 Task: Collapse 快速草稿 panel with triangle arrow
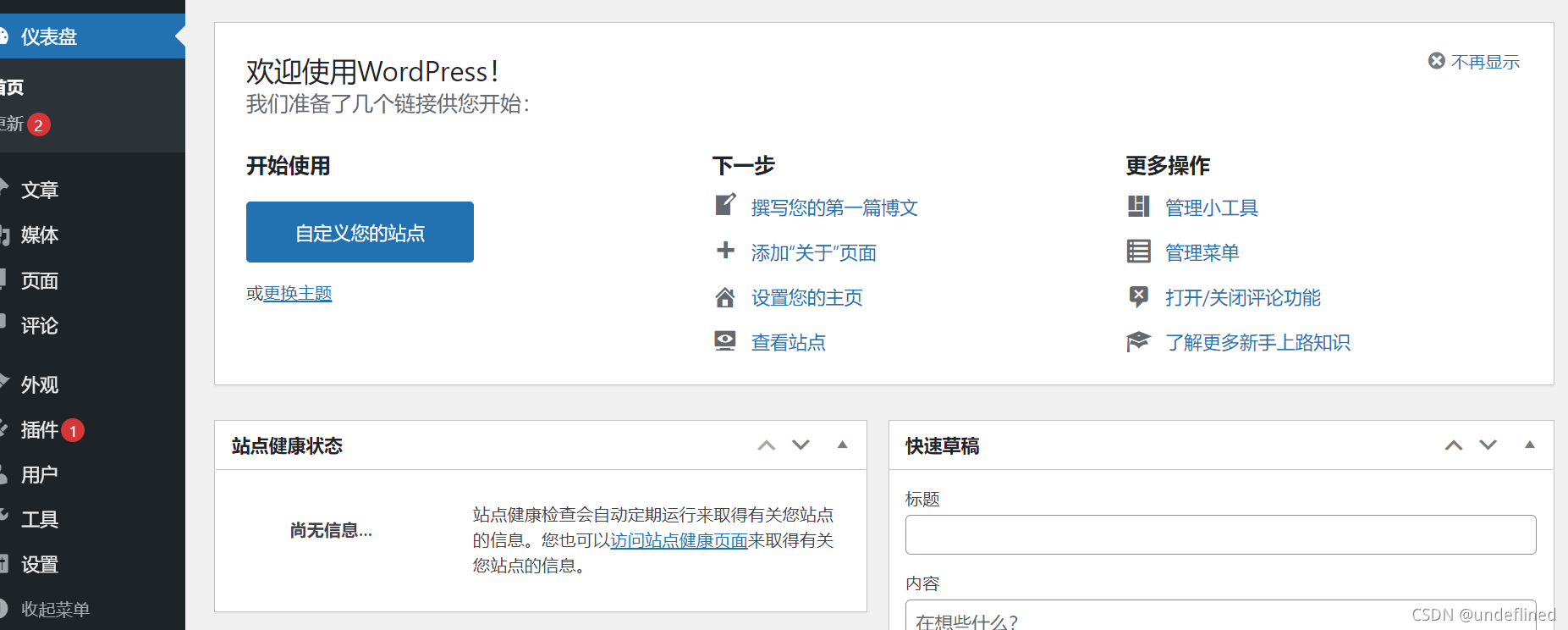[x=1530, y=445]
